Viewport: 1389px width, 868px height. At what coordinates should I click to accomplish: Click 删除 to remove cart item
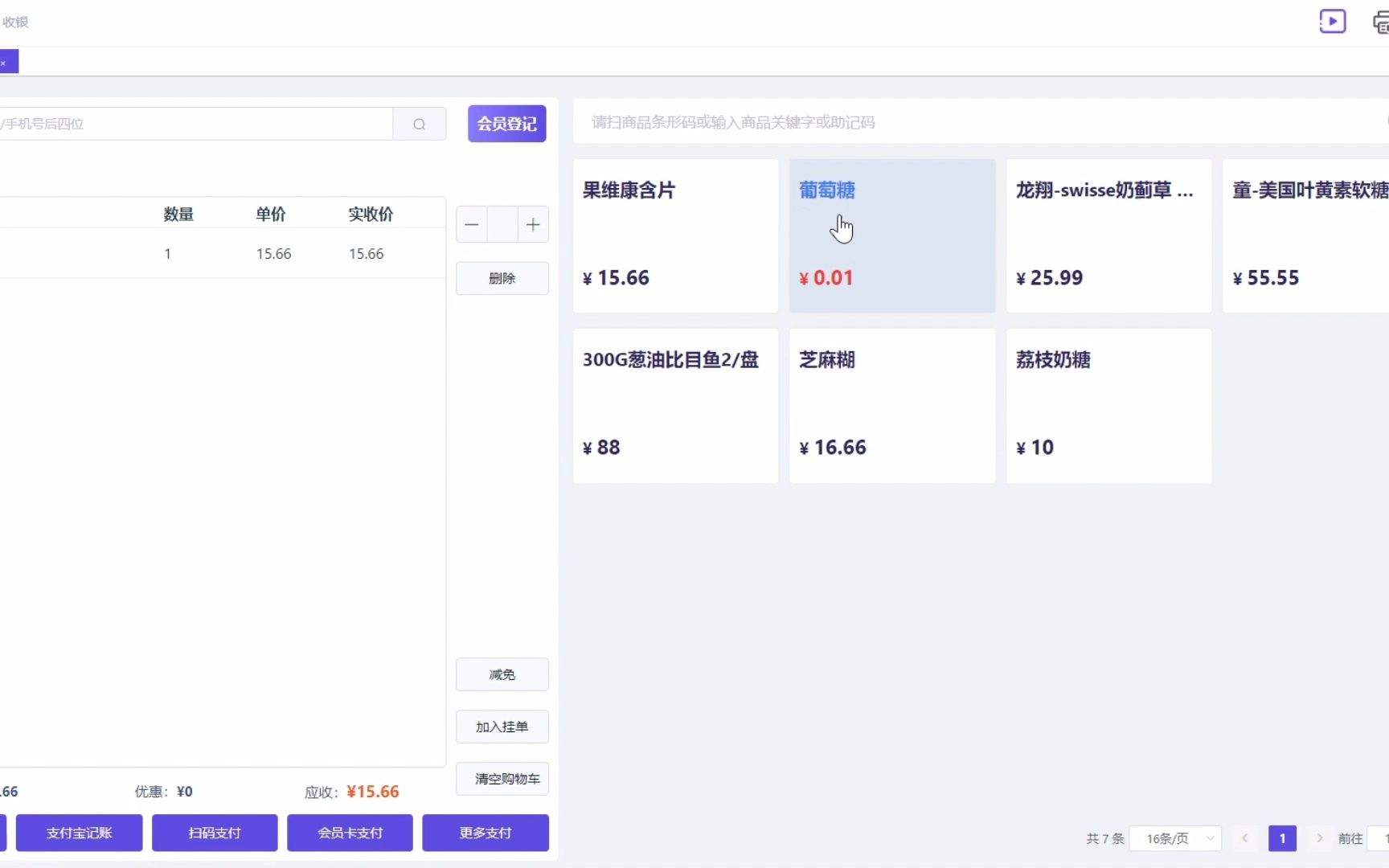tap(502, 278)
